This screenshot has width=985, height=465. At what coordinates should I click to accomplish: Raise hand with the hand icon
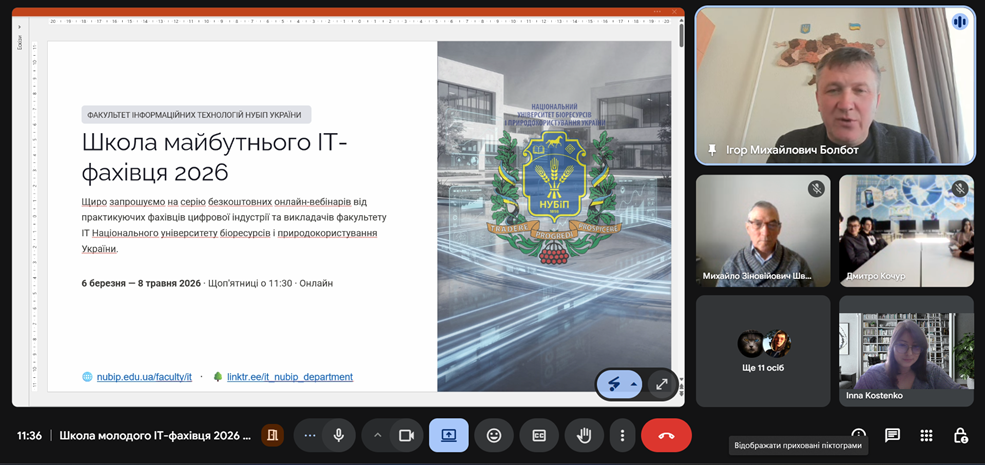pyautogui.click(x=584, y=435)
